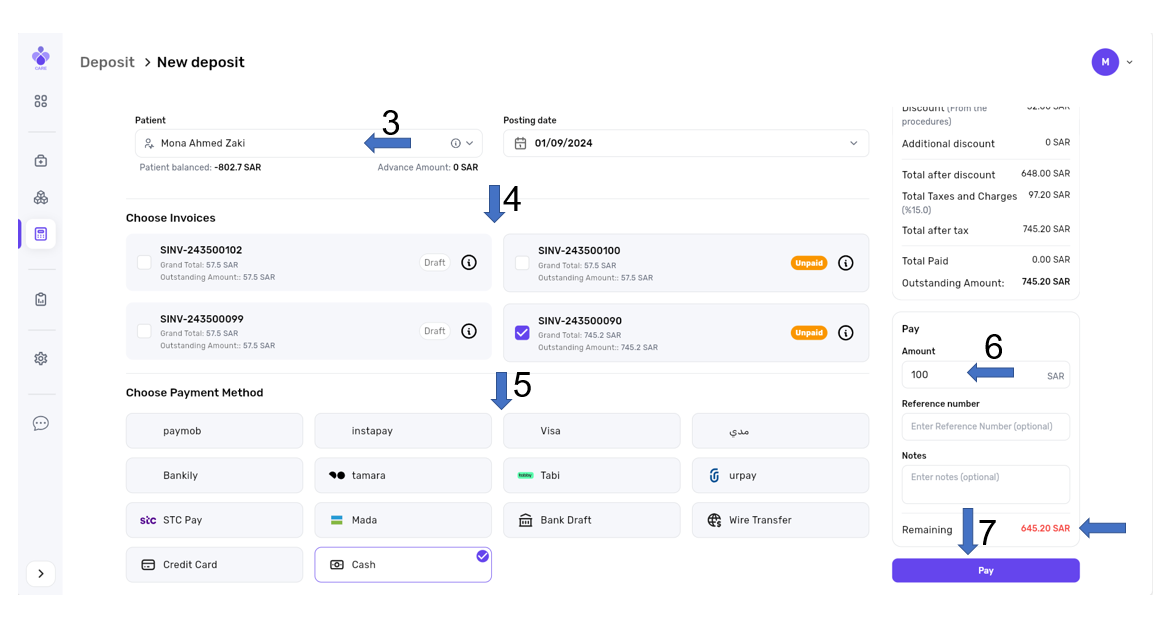The image size is (1172, 622).
Task: Open the Posting date dropdown
Action: click(x=853, y=143)
